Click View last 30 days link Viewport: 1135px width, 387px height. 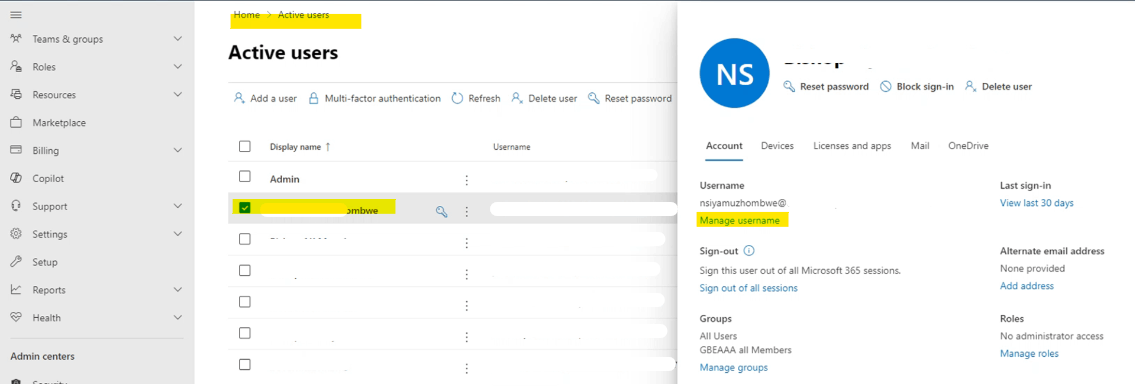[x=1037, y=203]
